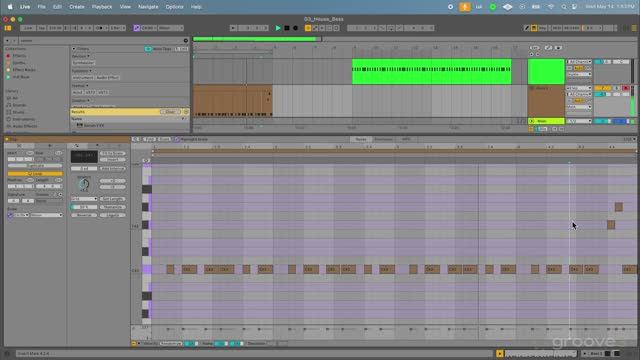Screen dimensions: 640x360
Task: Click the Humanize button
Action: point(113,207)
